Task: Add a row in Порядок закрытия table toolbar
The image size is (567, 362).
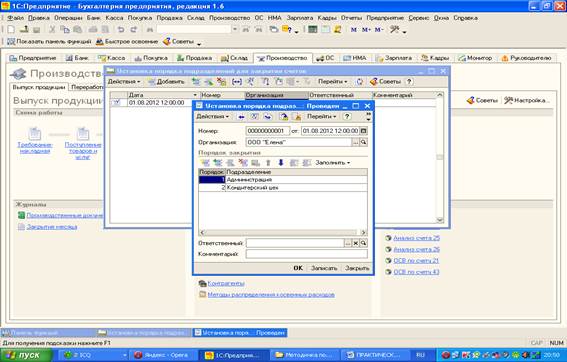Action: click(205, 163)
